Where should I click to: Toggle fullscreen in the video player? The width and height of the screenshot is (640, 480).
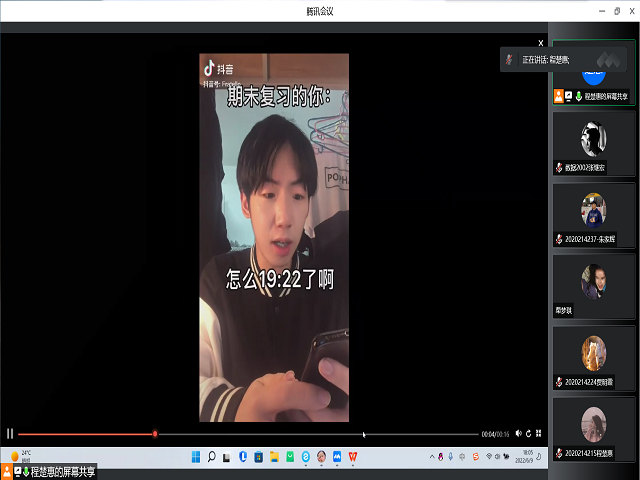tap(538, 433)
